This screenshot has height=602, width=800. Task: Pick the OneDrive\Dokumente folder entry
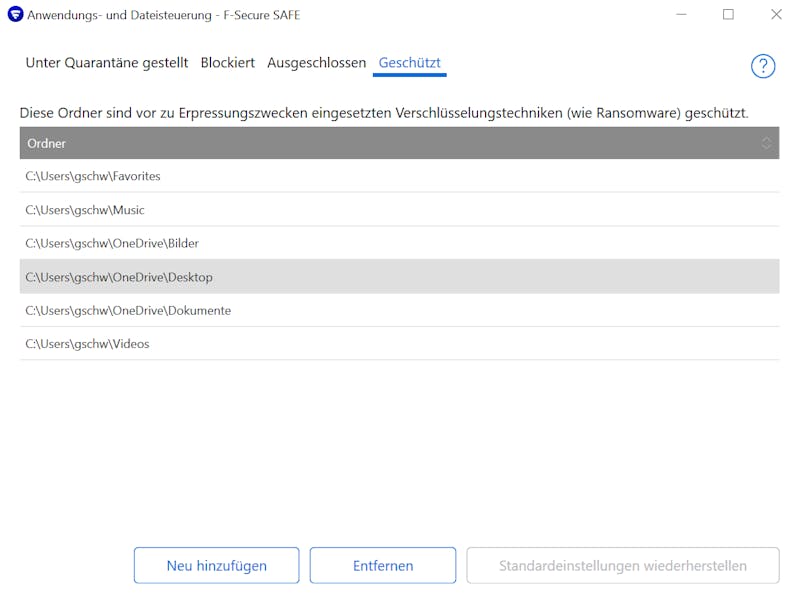tap(128, 310)
